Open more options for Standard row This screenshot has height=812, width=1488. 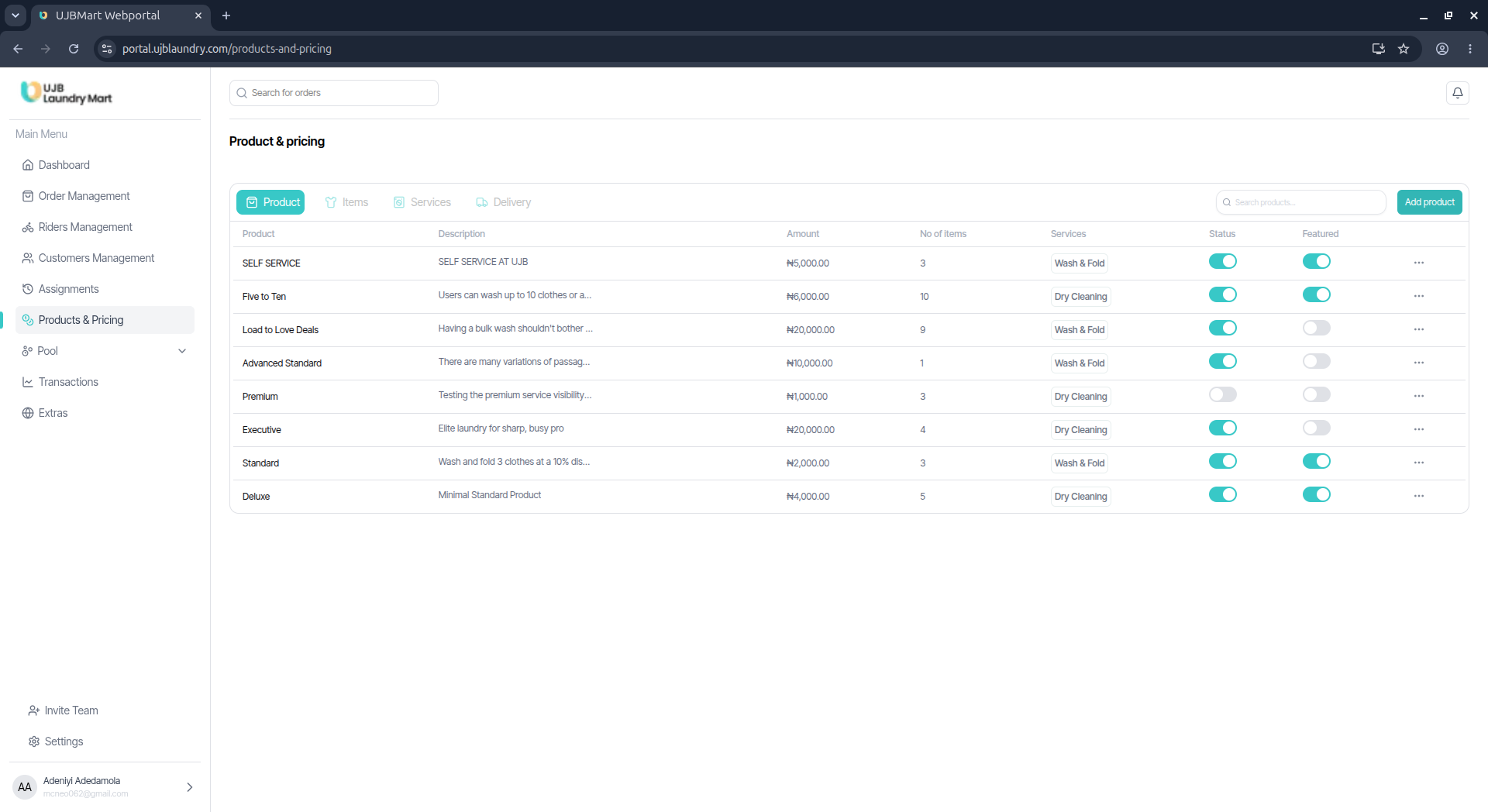(x=1418, y=463)
